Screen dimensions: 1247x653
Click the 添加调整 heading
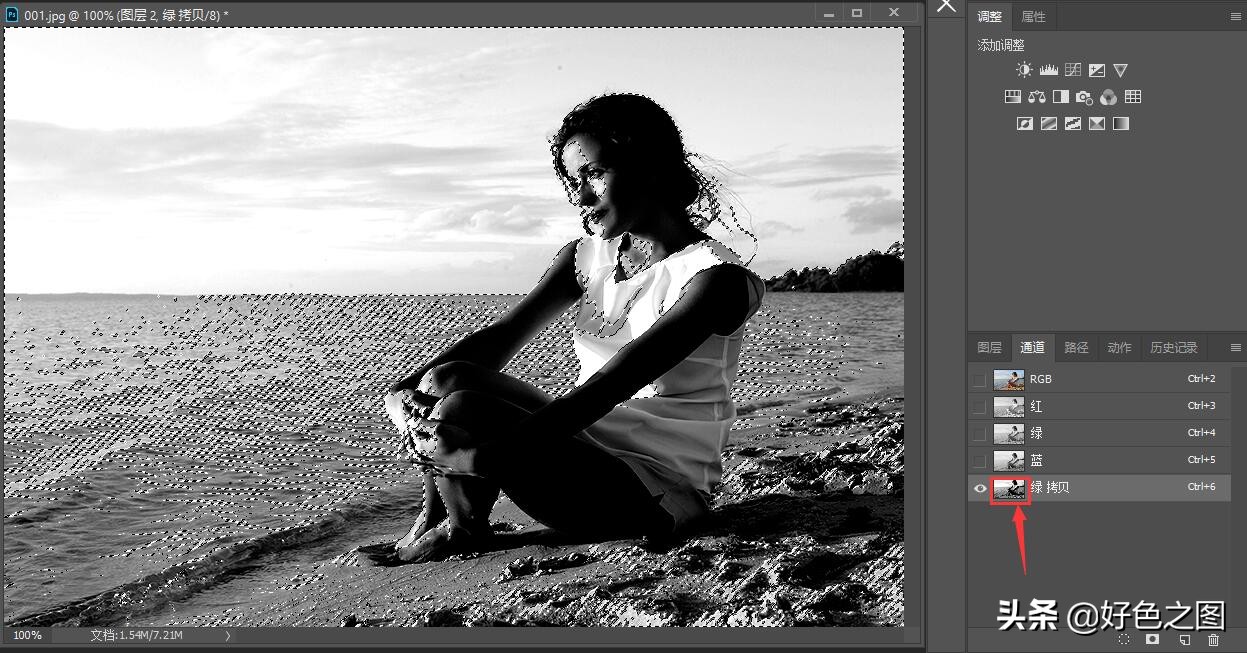click(1001, 46)
